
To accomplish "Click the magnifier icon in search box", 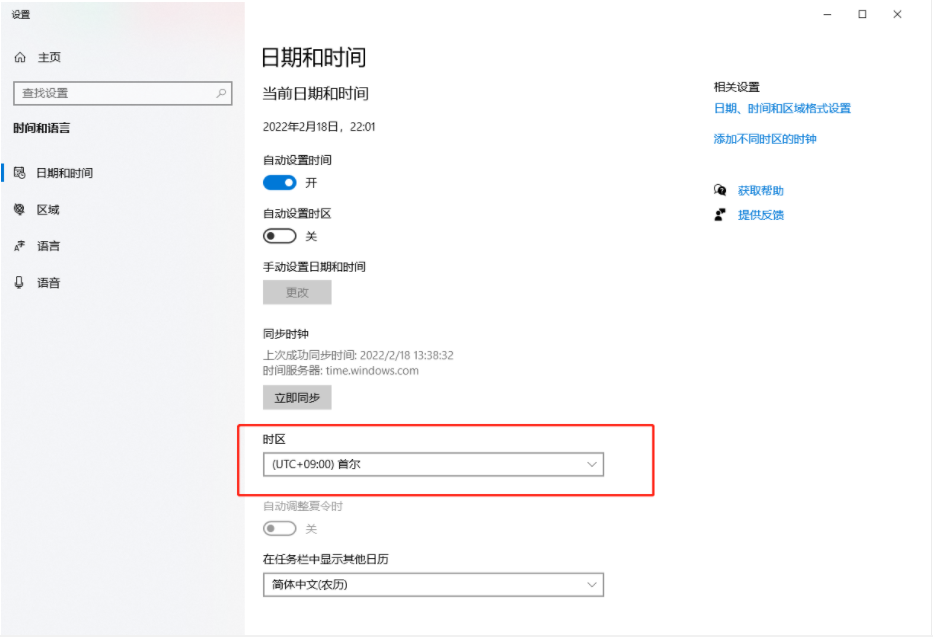I will (x=221, y=93).
